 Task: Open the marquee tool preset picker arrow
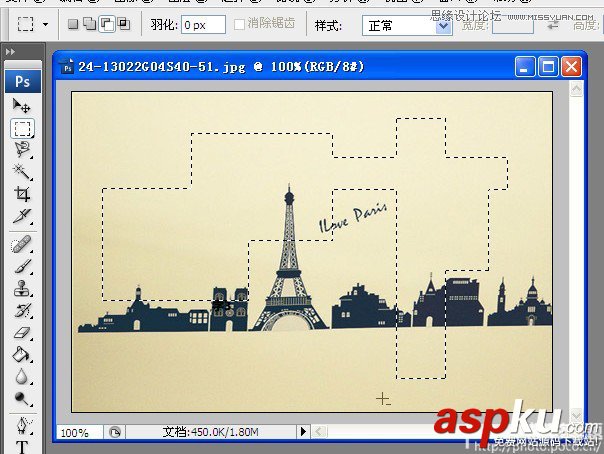[x=45, y=25]
